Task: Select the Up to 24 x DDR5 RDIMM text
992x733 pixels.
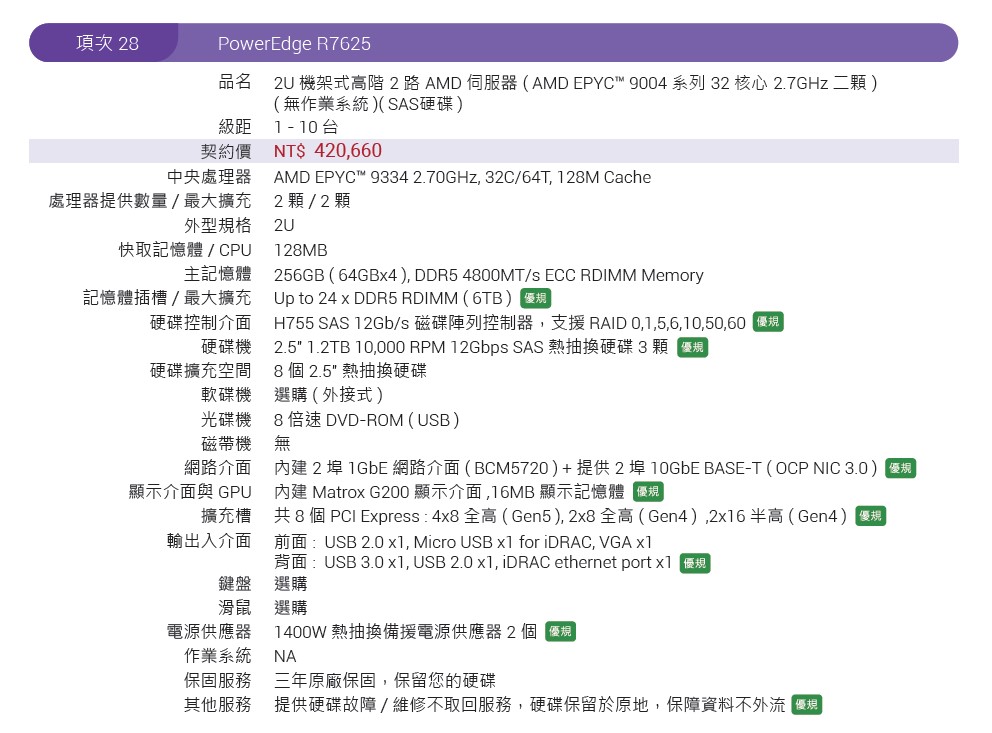Action: pyautogui.click(x=393, y=298)
